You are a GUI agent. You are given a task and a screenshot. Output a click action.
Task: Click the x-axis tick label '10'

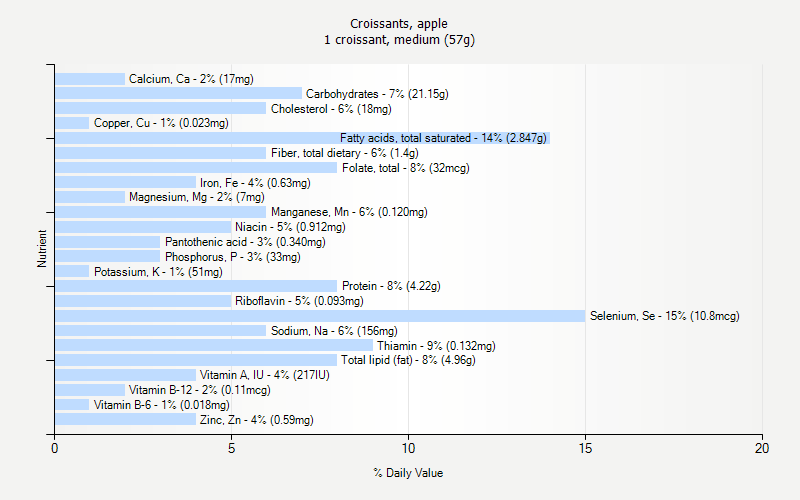pos(408,448)
